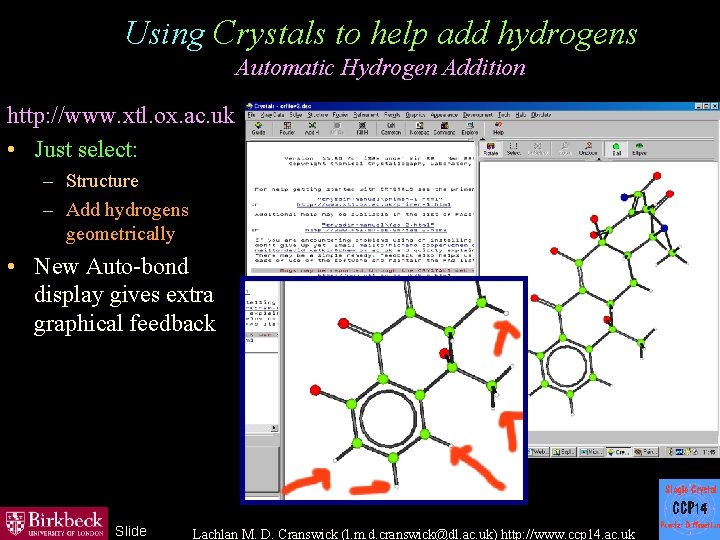Click the red oxygen atom at top of molecule

pos(657,176)
